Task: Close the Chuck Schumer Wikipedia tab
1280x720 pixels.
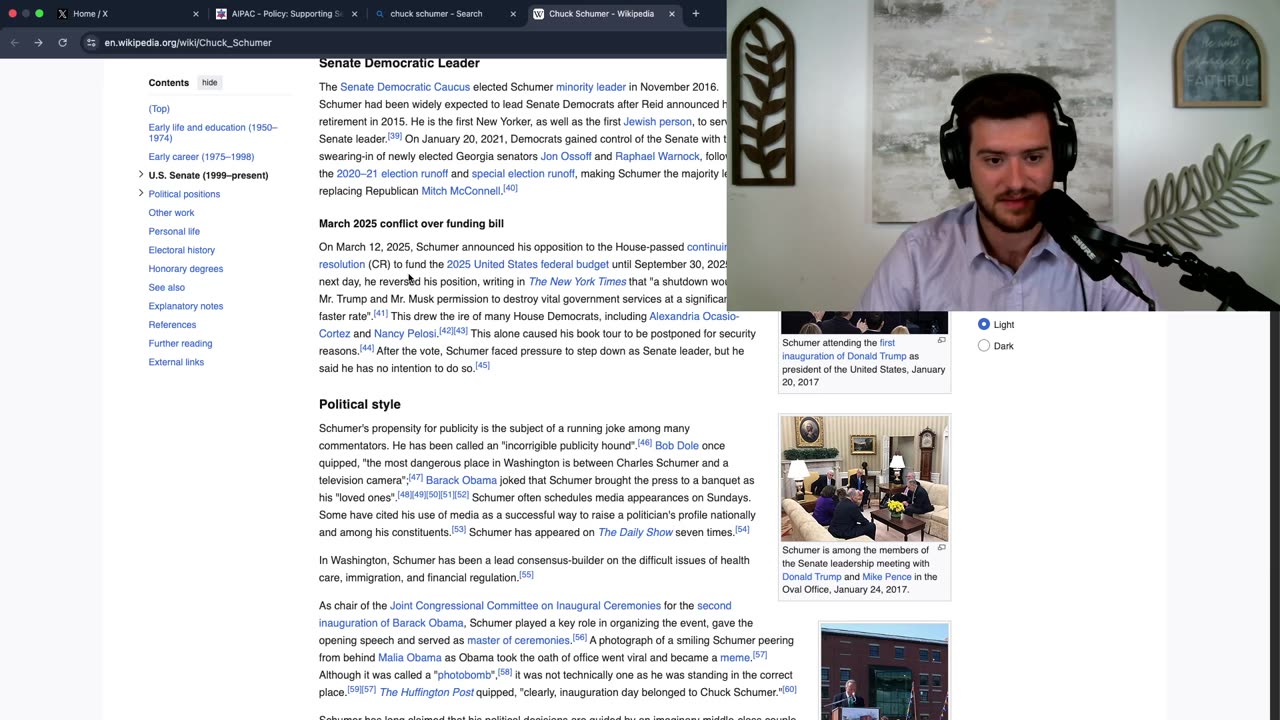Action: pos(672,14)
